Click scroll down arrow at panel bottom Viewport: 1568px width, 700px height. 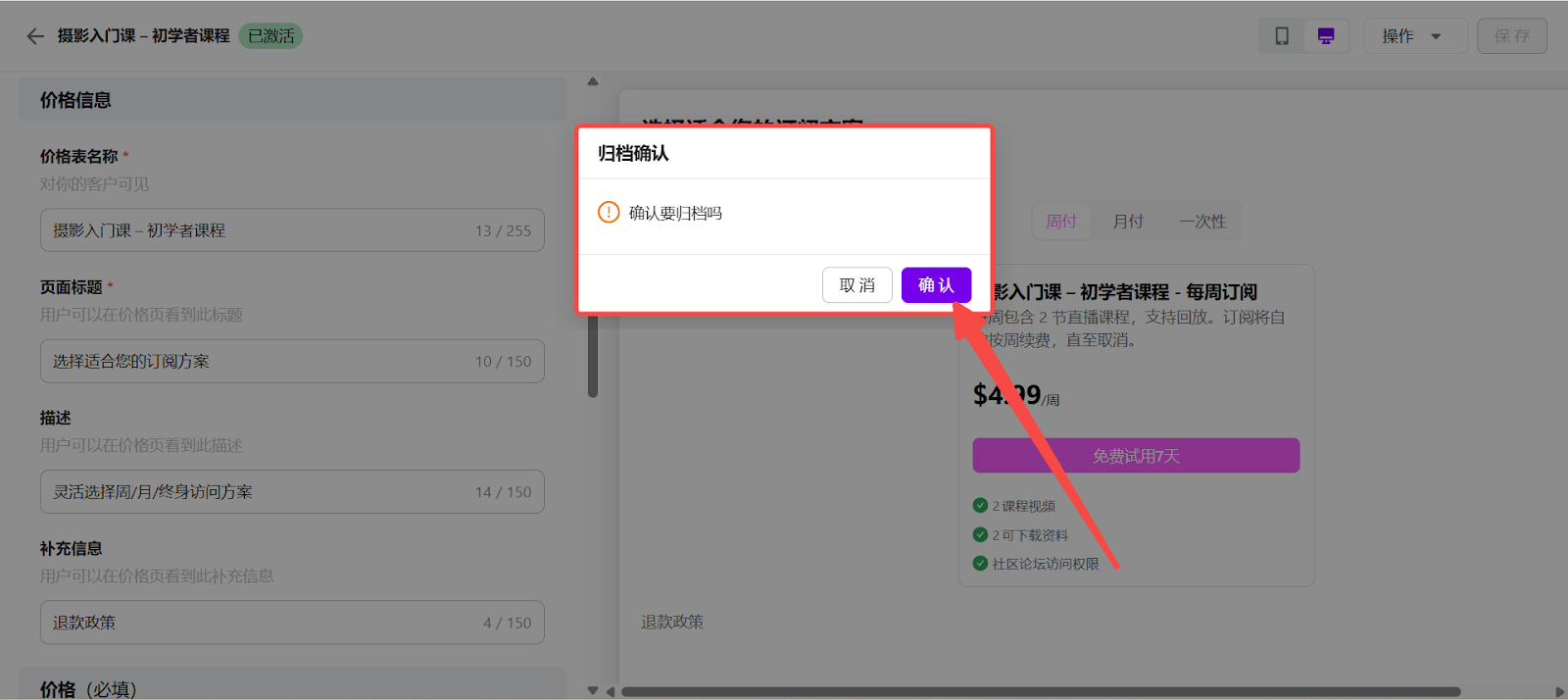(x=593, y=690)
